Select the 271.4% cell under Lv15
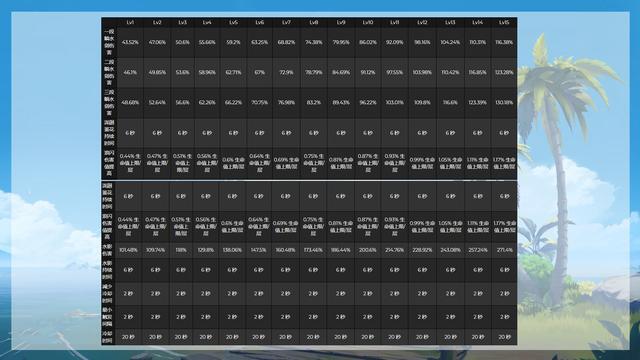 (x=504, y=250)
